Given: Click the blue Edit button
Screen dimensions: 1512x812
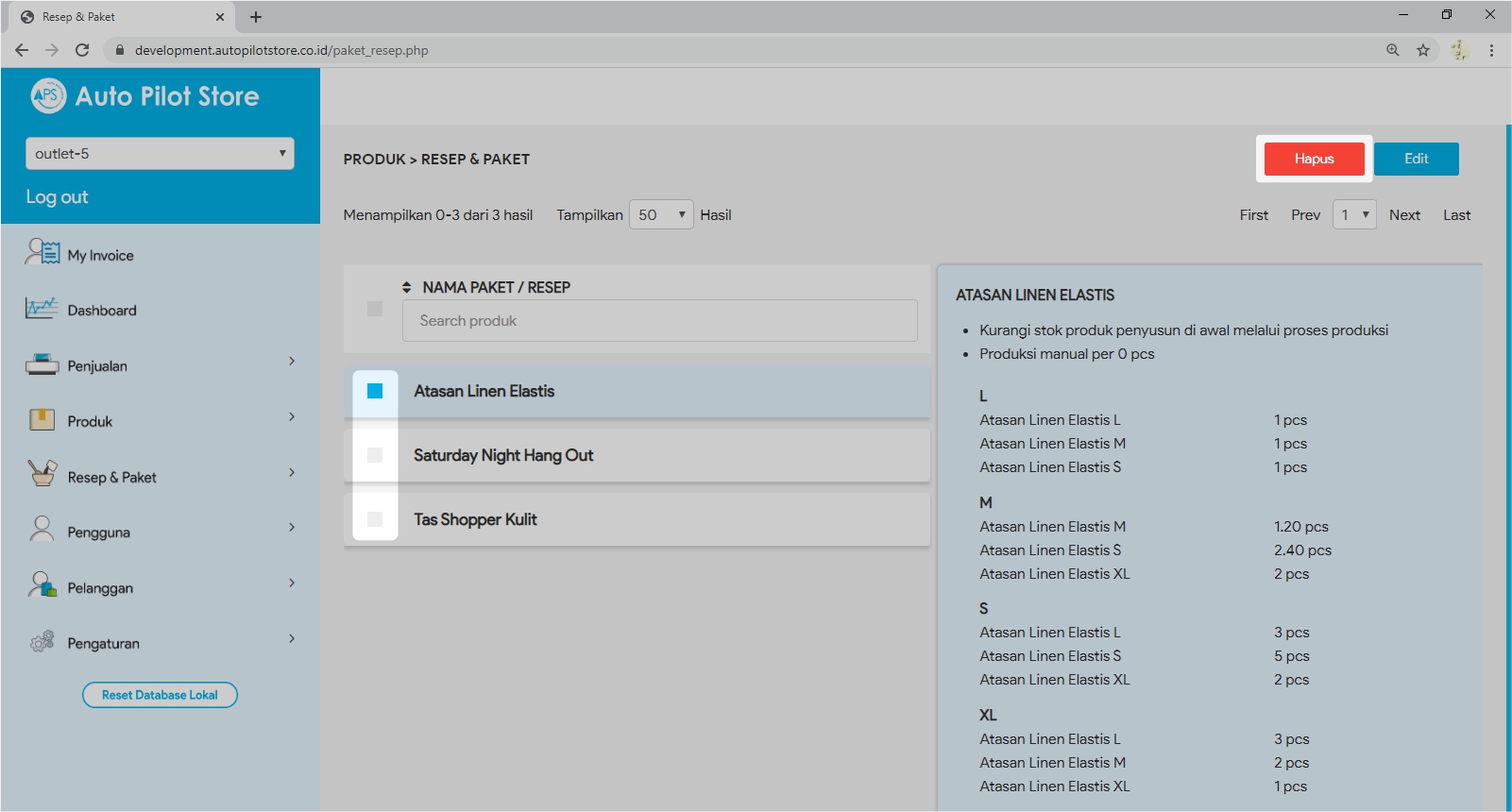Looking at the screenshot, I should [1416, 159].
